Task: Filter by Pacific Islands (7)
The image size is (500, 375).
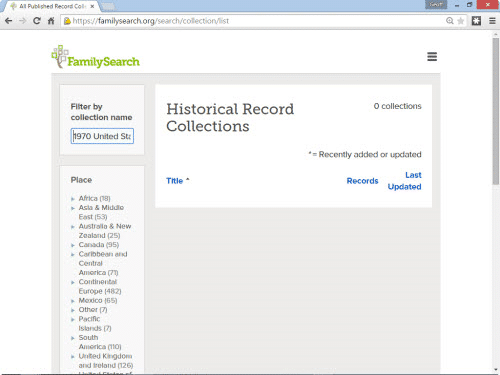Action: 95,323
